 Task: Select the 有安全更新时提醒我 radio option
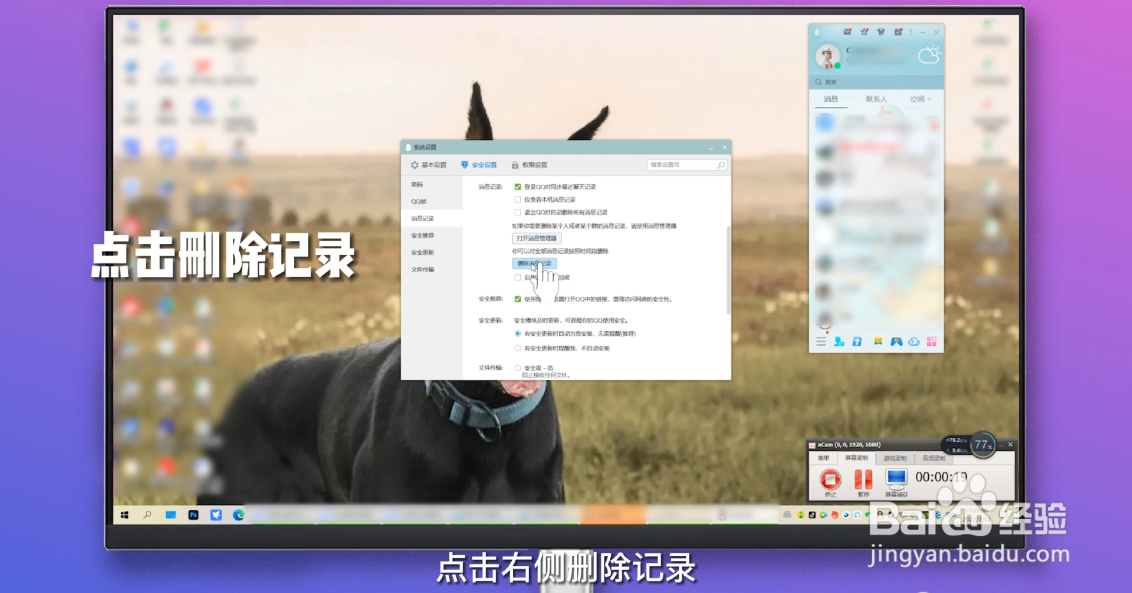click(517, 350)
